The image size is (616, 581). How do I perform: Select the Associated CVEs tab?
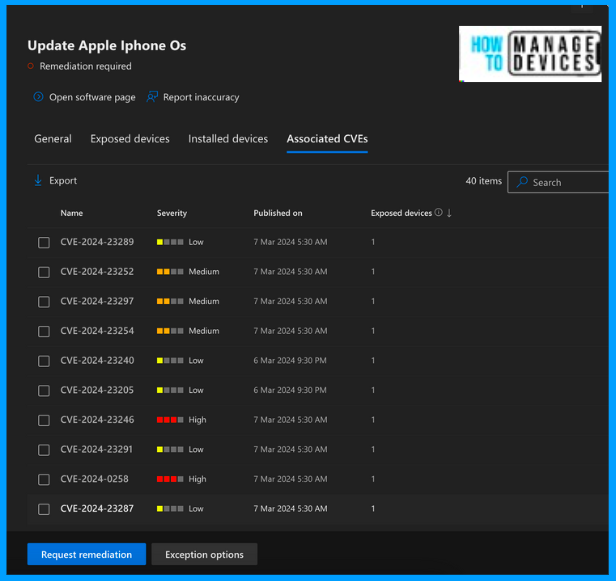click(327, 139)
